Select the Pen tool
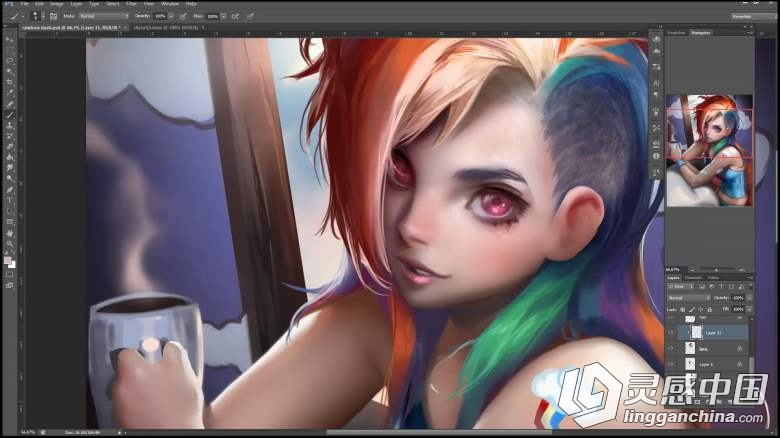The height and width of the screenshot is (438, 780). point(9,190)
